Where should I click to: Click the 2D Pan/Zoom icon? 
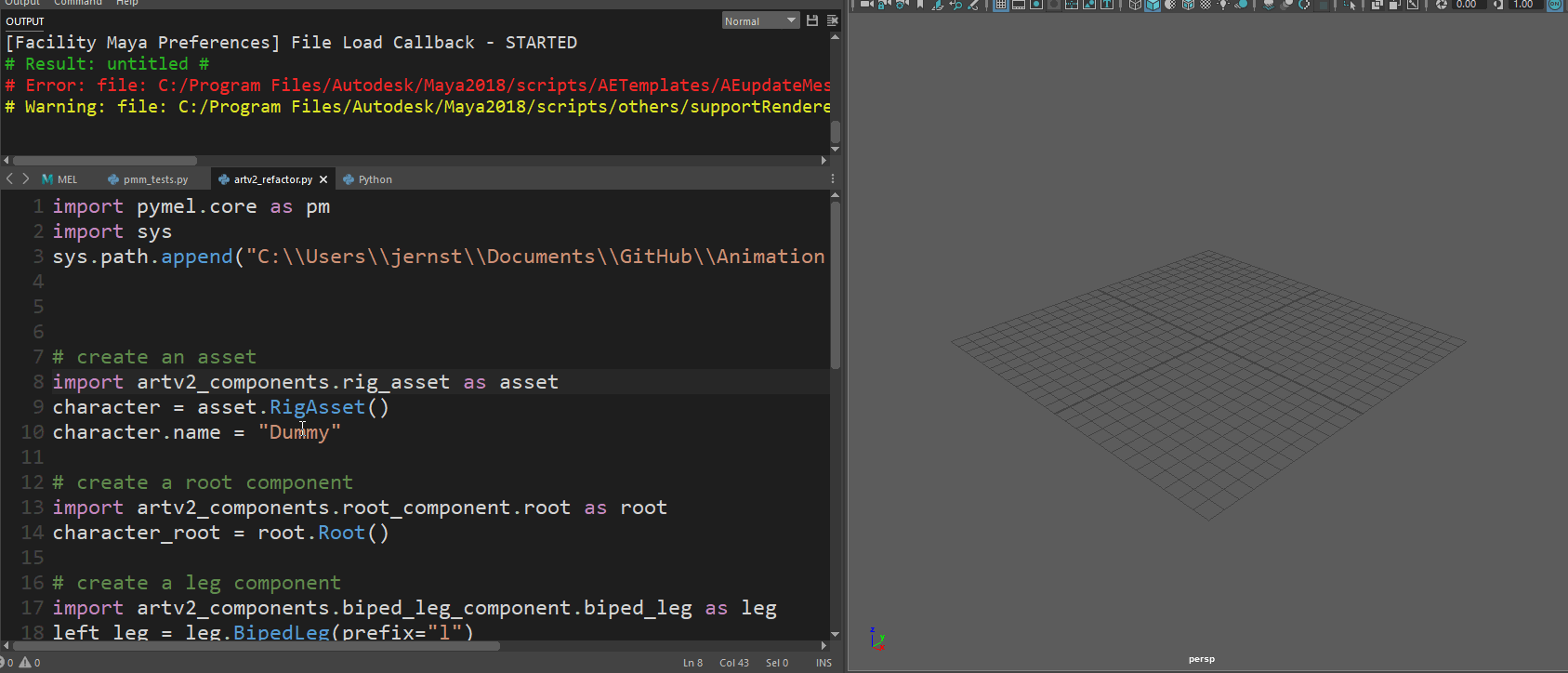pyautogui.click(x=955, y=5)
